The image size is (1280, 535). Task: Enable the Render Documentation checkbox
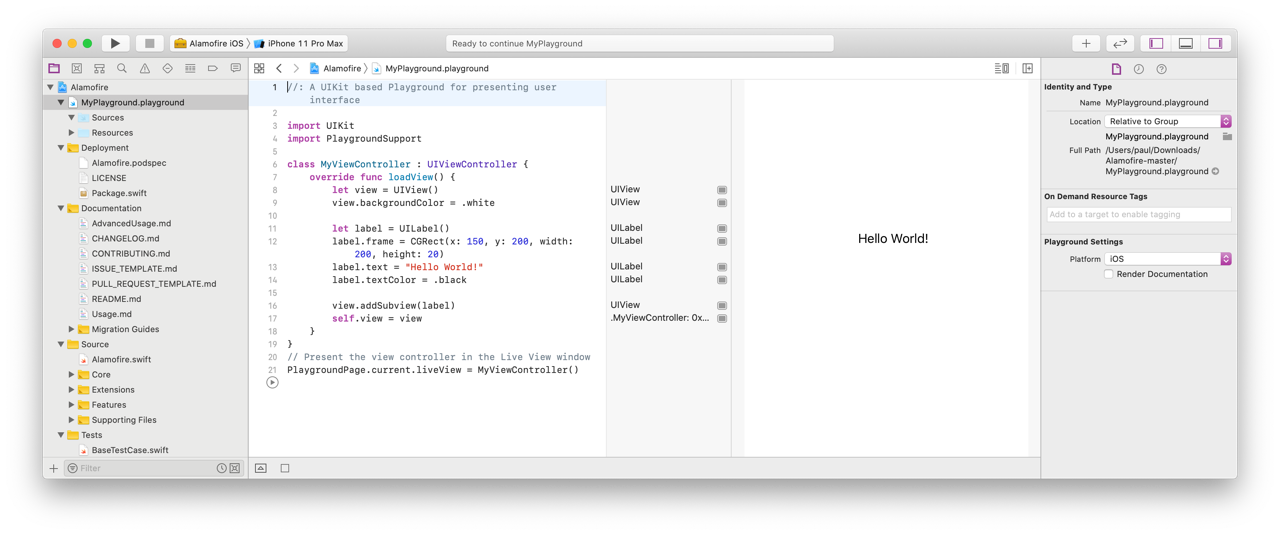[x=1109, y=274]
